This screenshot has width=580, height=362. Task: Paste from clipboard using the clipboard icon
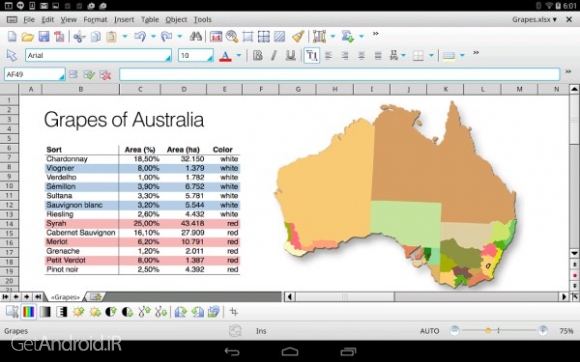111,36
